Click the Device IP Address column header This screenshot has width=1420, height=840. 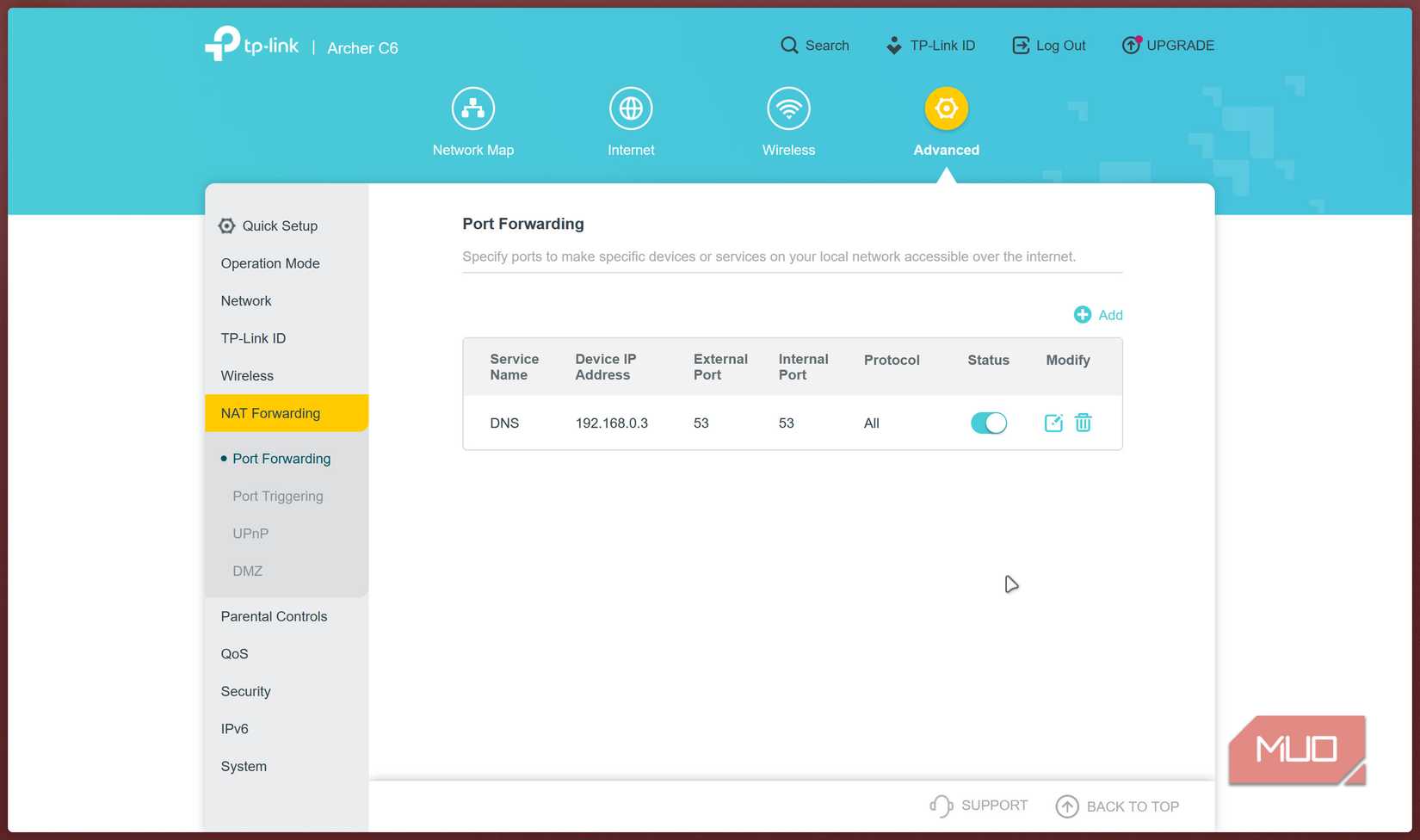tap(606, 367)
